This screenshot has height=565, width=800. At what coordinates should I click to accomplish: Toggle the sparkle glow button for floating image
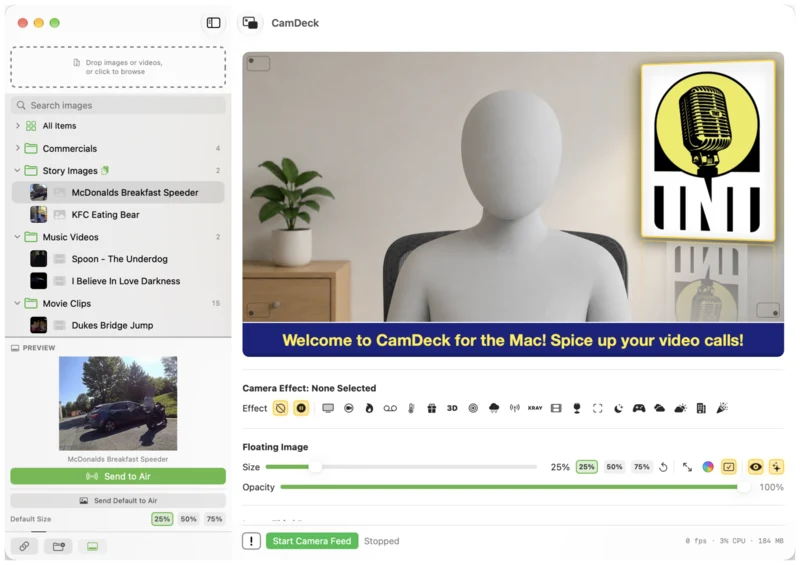(776, 466)
